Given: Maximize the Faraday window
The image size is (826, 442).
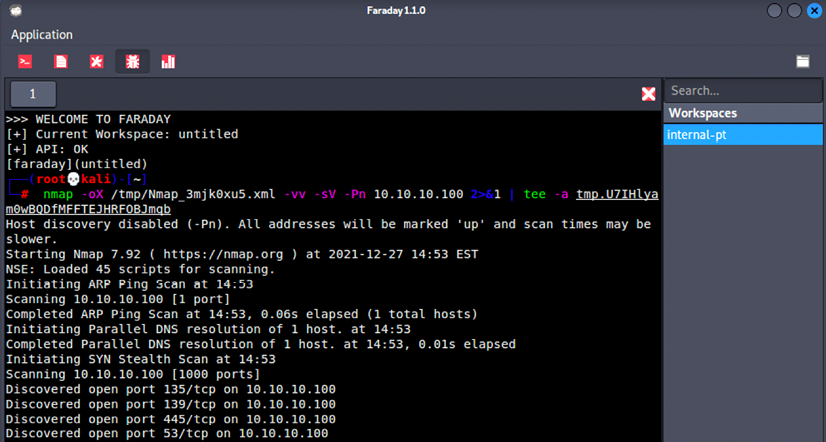Looking at the screenshot, I should pos(794,11).
